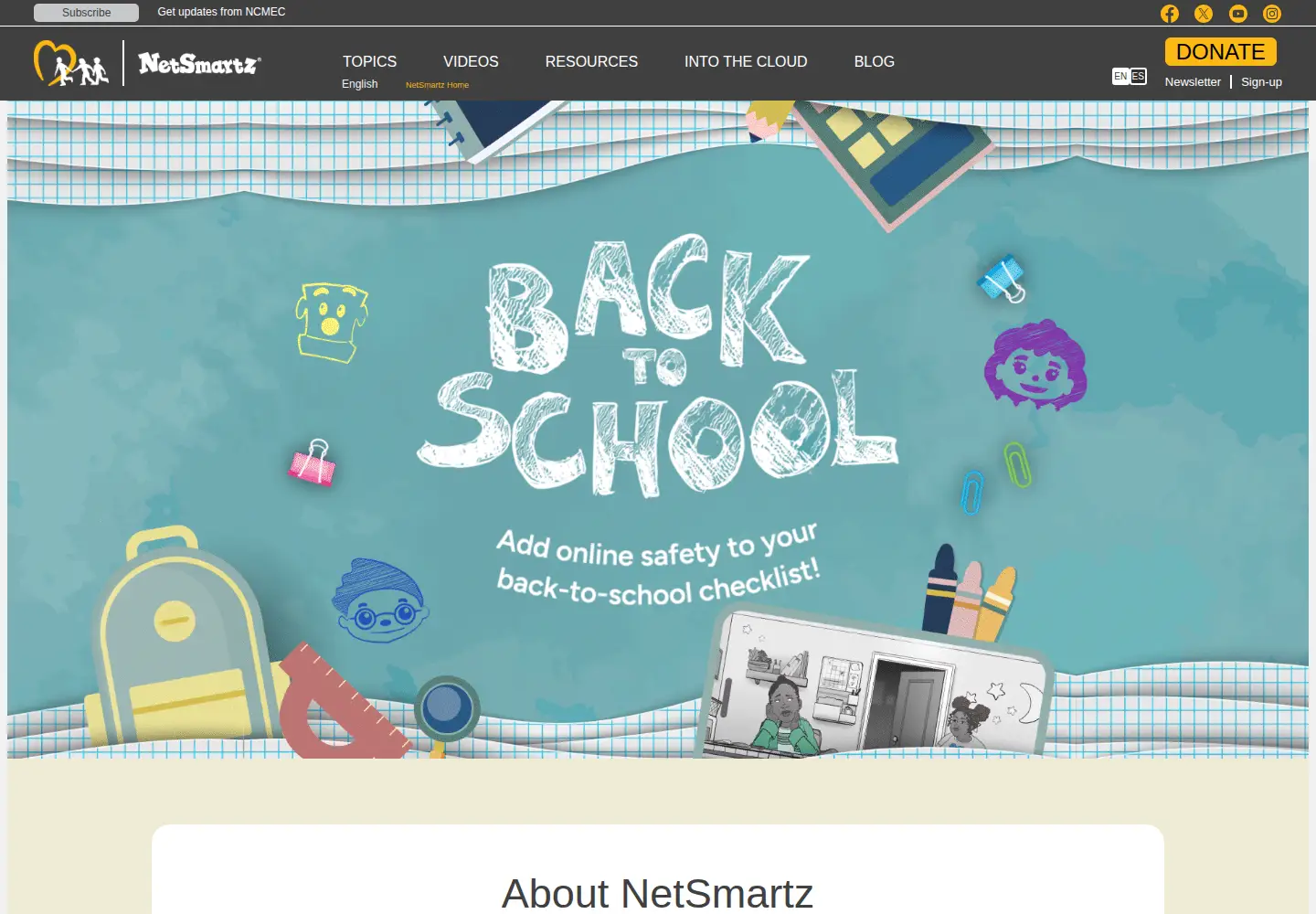Image resolution: width=1316 pixels, height=914 pixels.
Task: Select the English language label
Action: click(x=359, y=84)
